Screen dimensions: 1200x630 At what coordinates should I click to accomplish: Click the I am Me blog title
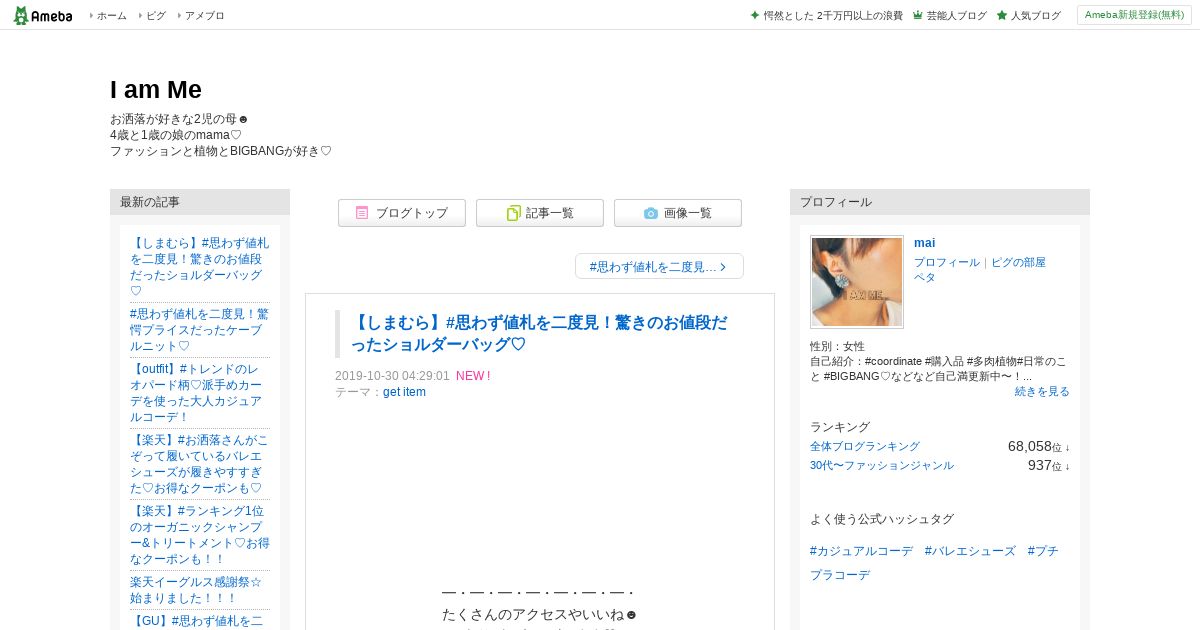tap(156, 89)
